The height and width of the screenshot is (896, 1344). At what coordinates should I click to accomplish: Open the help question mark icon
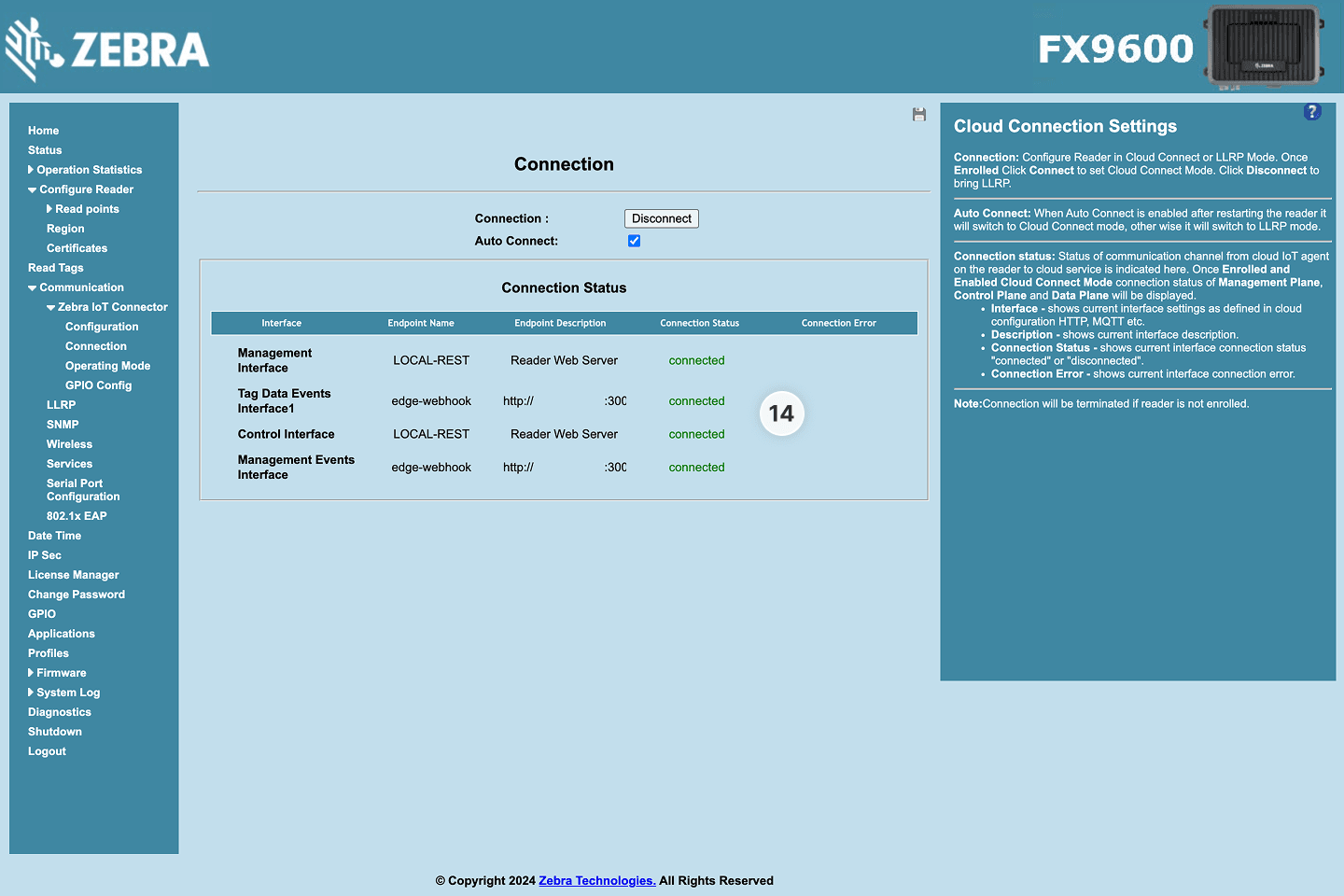click(1312, 112)
